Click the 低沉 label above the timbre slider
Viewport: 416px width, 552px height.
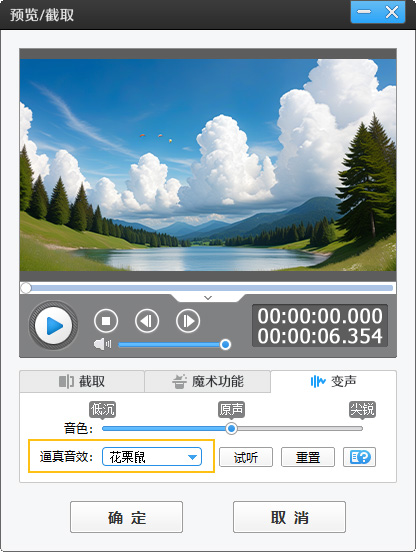[102, 409]
